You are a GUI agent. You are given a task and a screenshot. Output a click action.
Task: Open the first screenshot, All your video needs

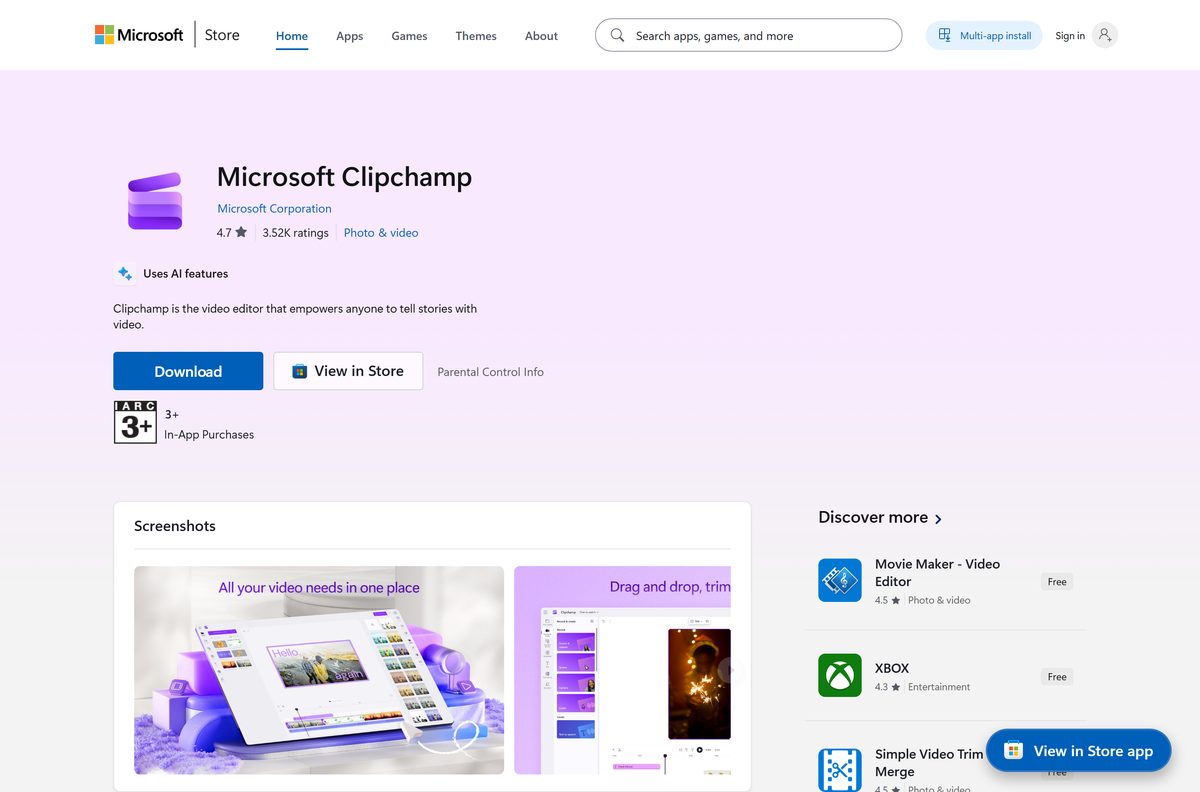319,670
